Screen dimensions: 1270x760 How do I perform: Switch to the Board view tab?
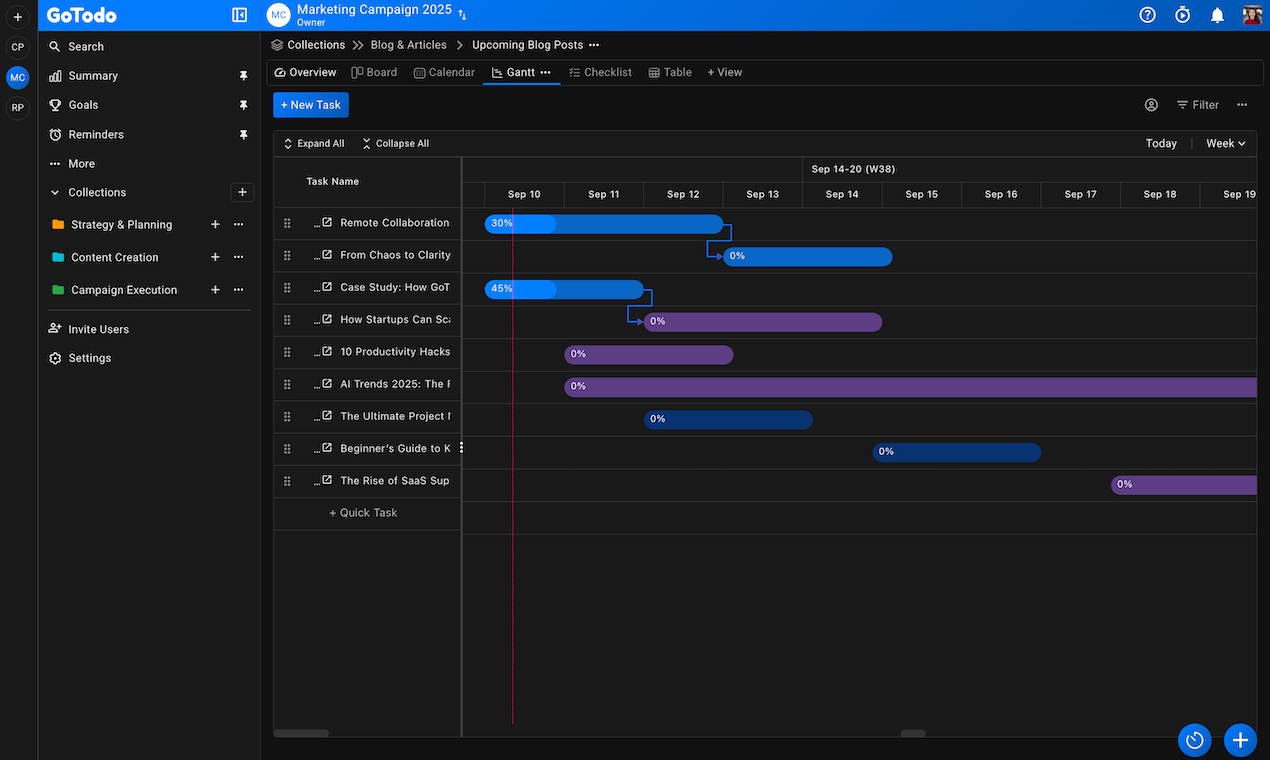[x=374, y=73]
